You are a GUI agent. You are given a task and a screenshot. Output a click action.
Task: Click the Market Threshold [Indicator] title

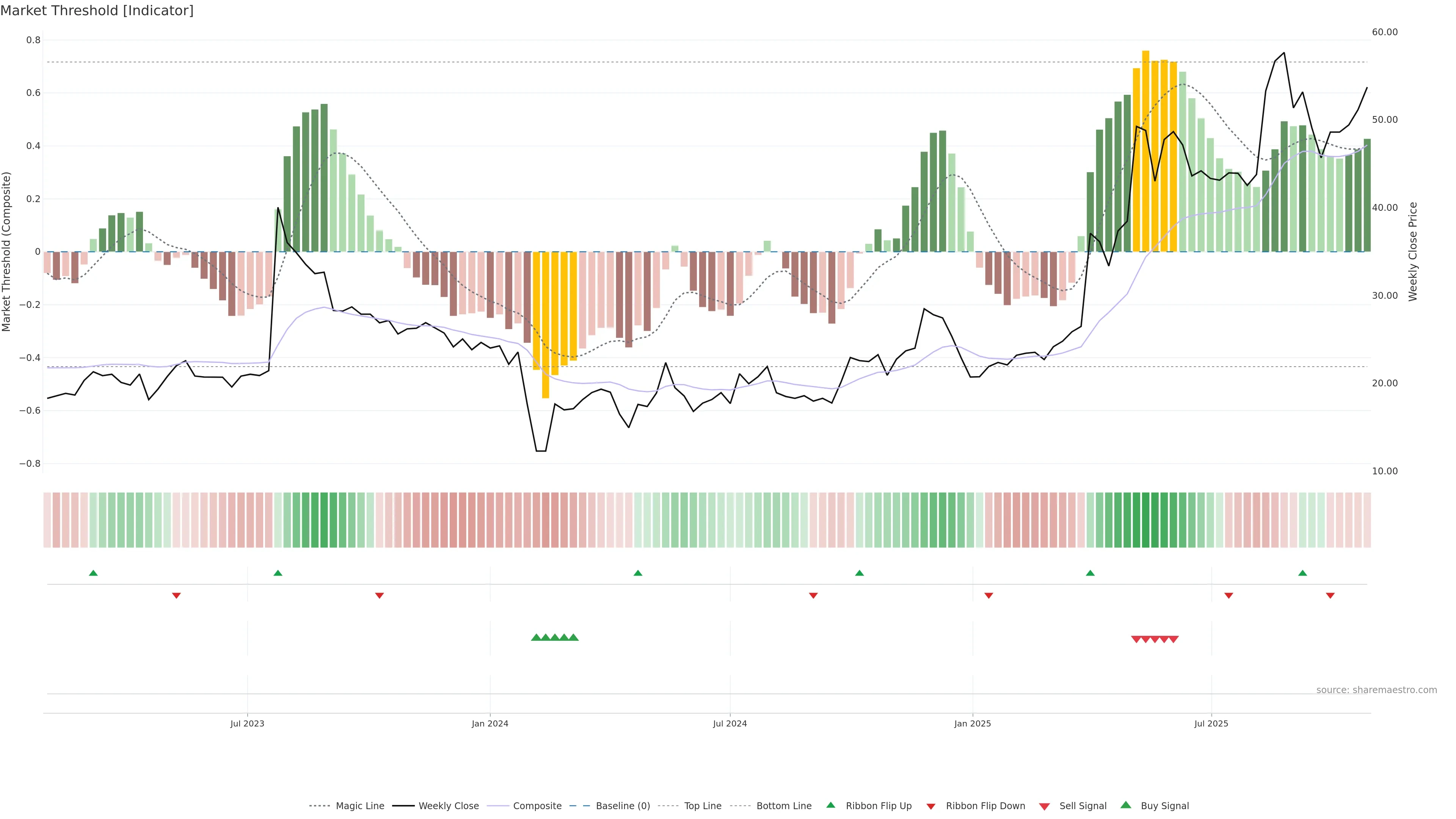click(x=97, y=11)
